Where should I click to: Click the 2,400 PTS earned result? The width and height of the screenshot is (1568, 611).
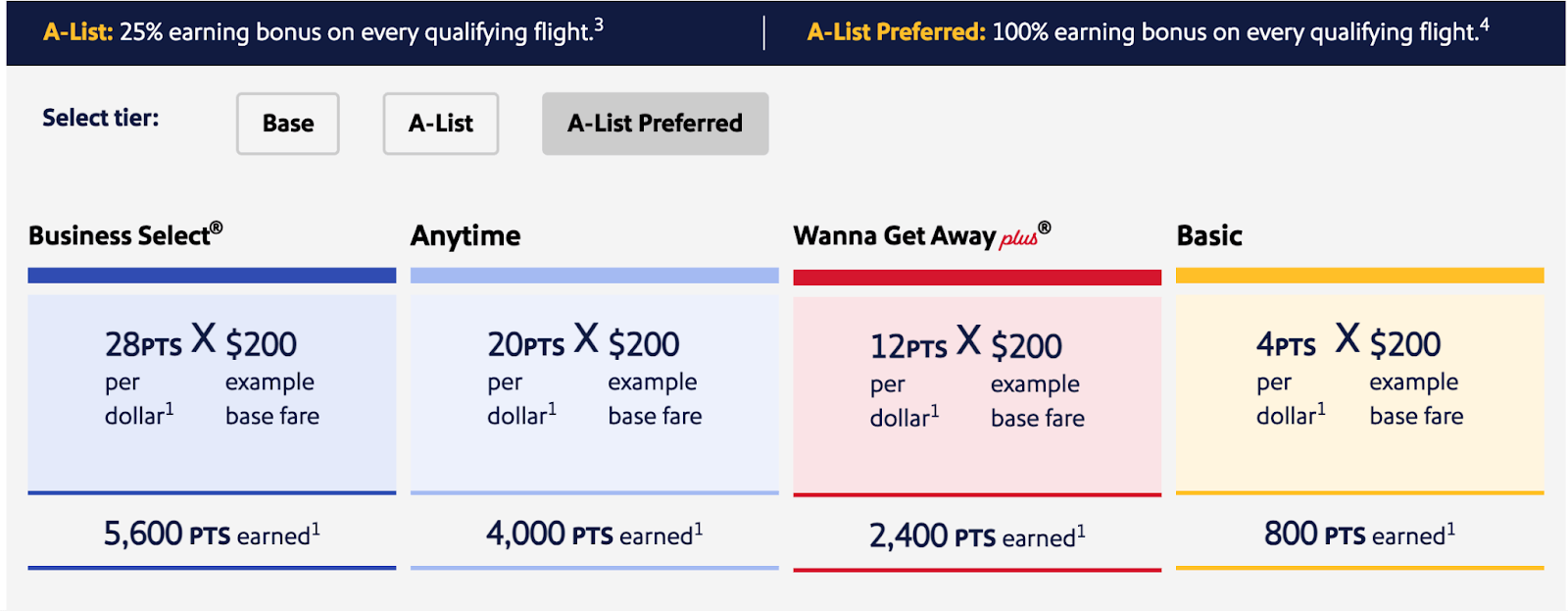click(977, 536)
